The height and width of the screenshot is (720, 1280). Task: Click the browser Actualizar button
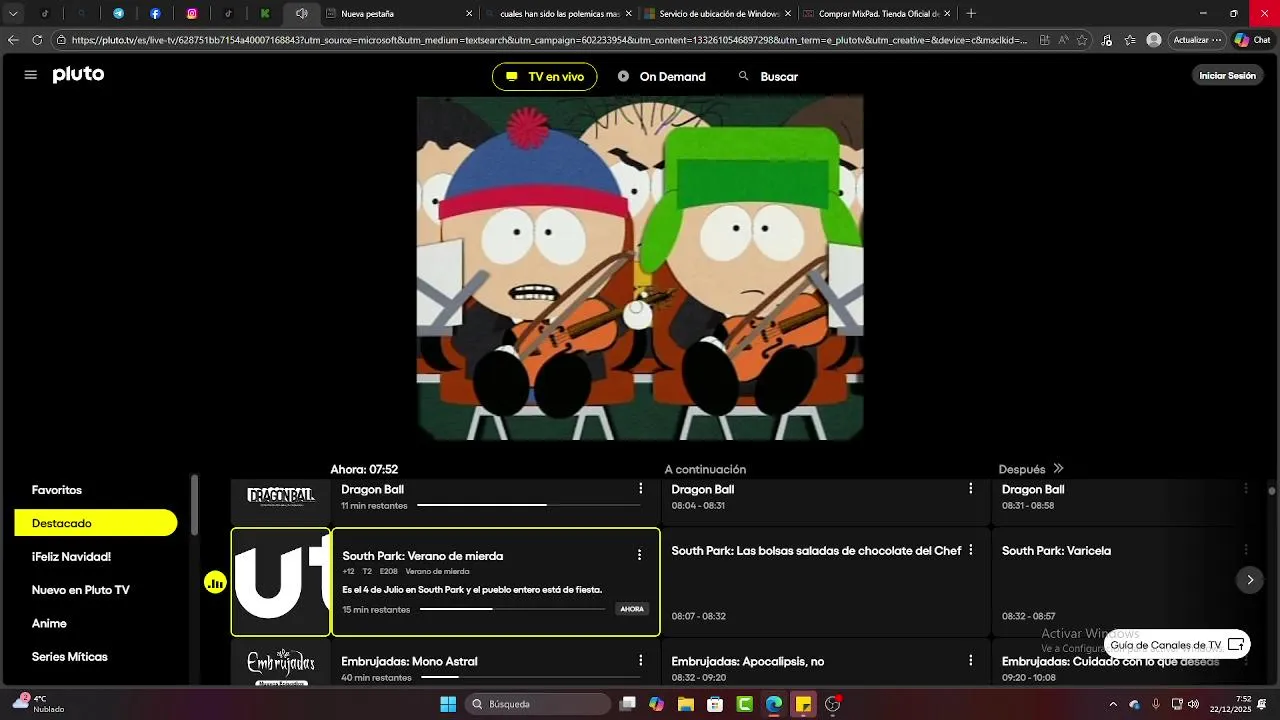tap(1191, 40)
